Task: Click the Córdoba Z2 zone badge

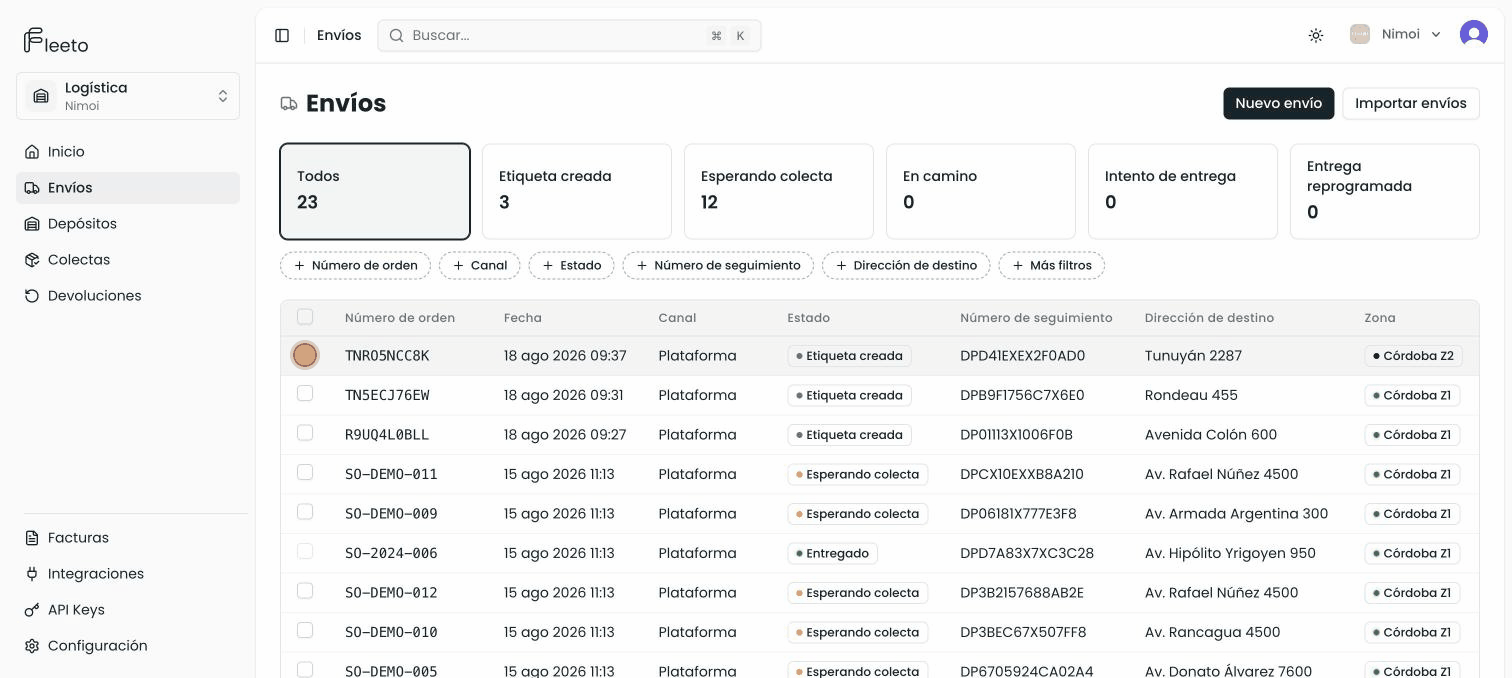Action: (x=1413, y=356)
